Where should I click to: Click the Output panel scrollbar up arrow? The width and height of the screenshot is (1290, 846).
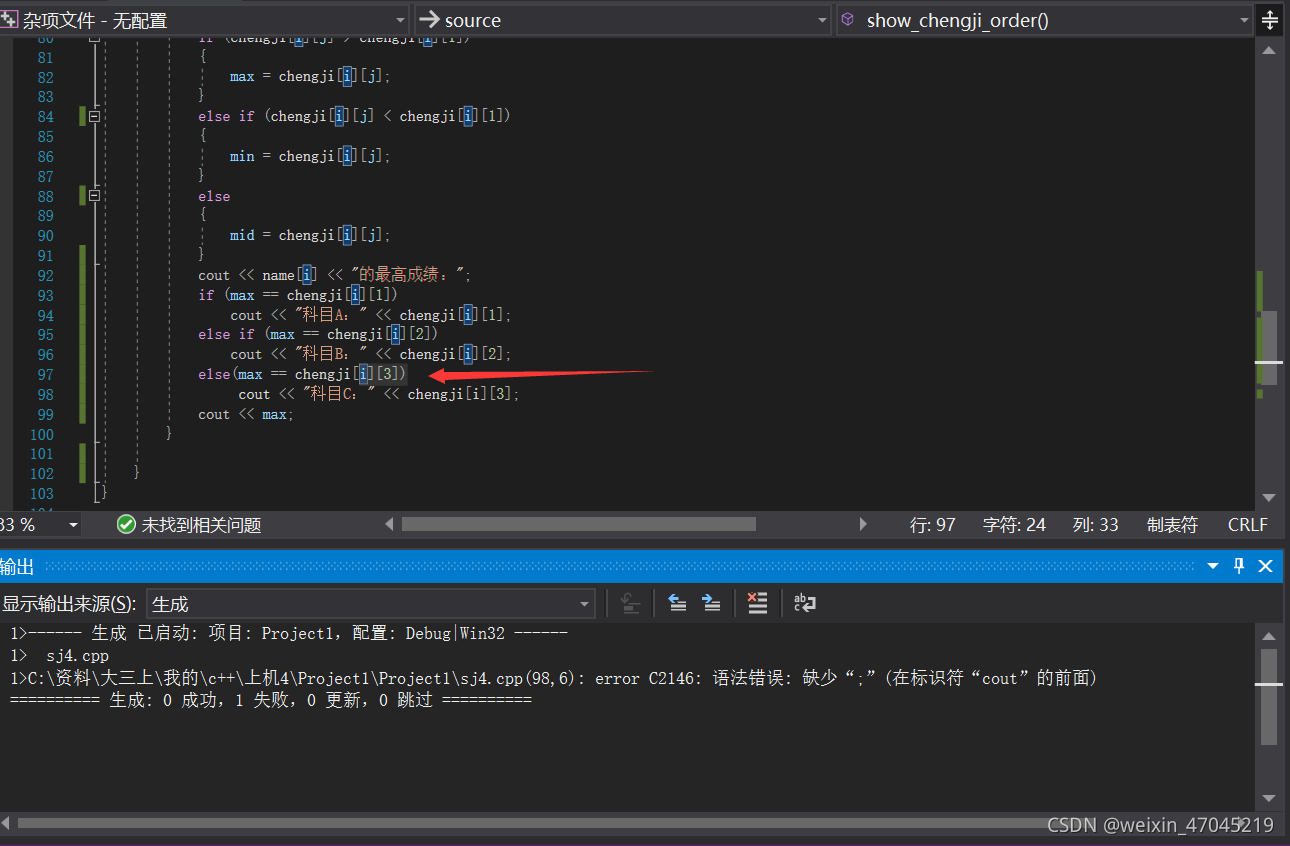coord(1269,635)
